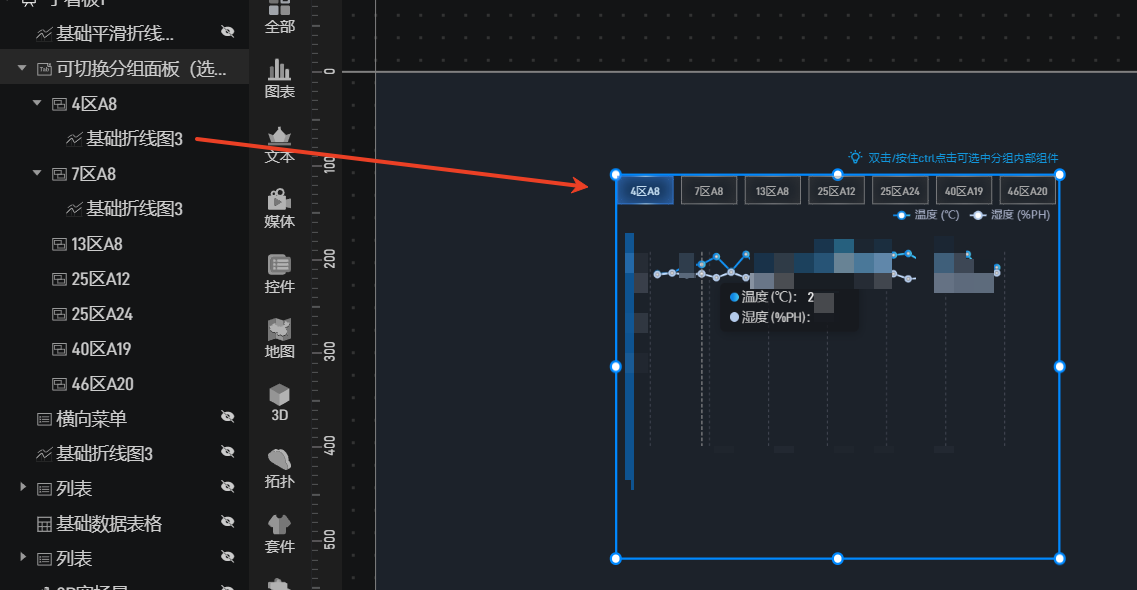Screen dimensions: 1137x590
Task: Open the 媒体 (media) component category
Action: (279, 209)
